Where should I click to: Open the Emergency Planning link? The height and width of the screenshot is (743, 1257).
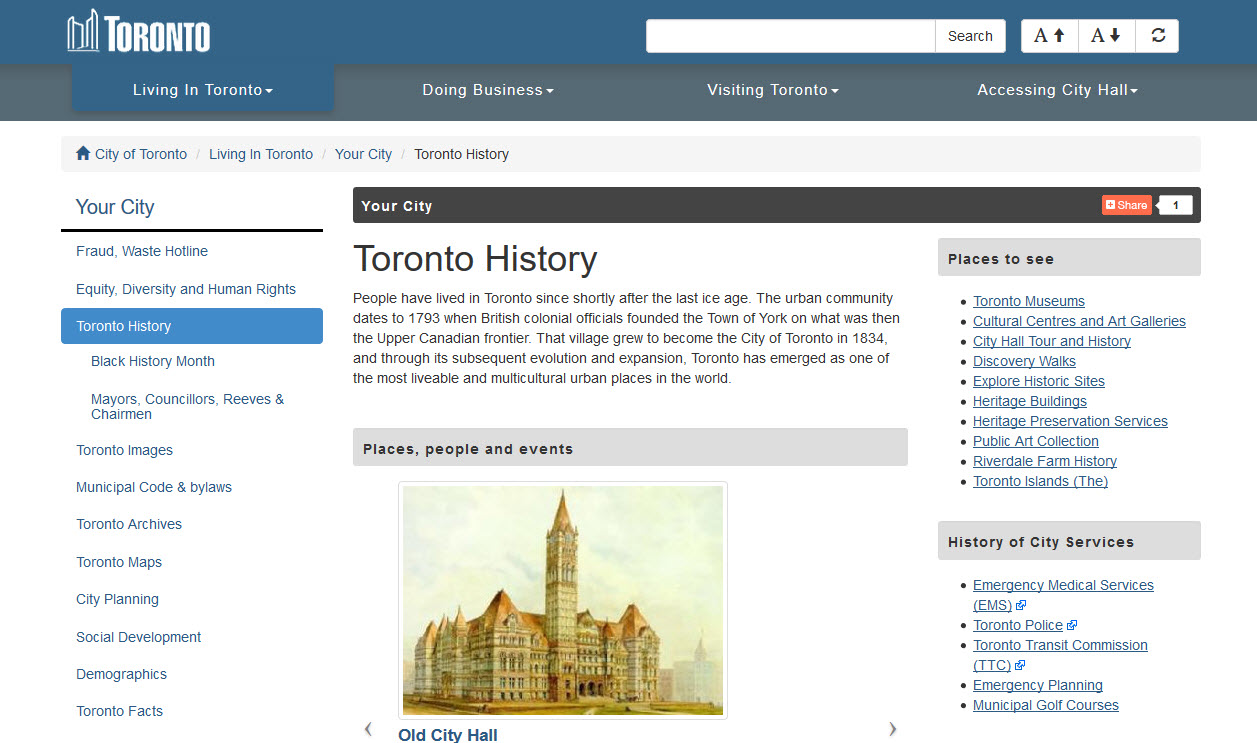(1038, 685)
